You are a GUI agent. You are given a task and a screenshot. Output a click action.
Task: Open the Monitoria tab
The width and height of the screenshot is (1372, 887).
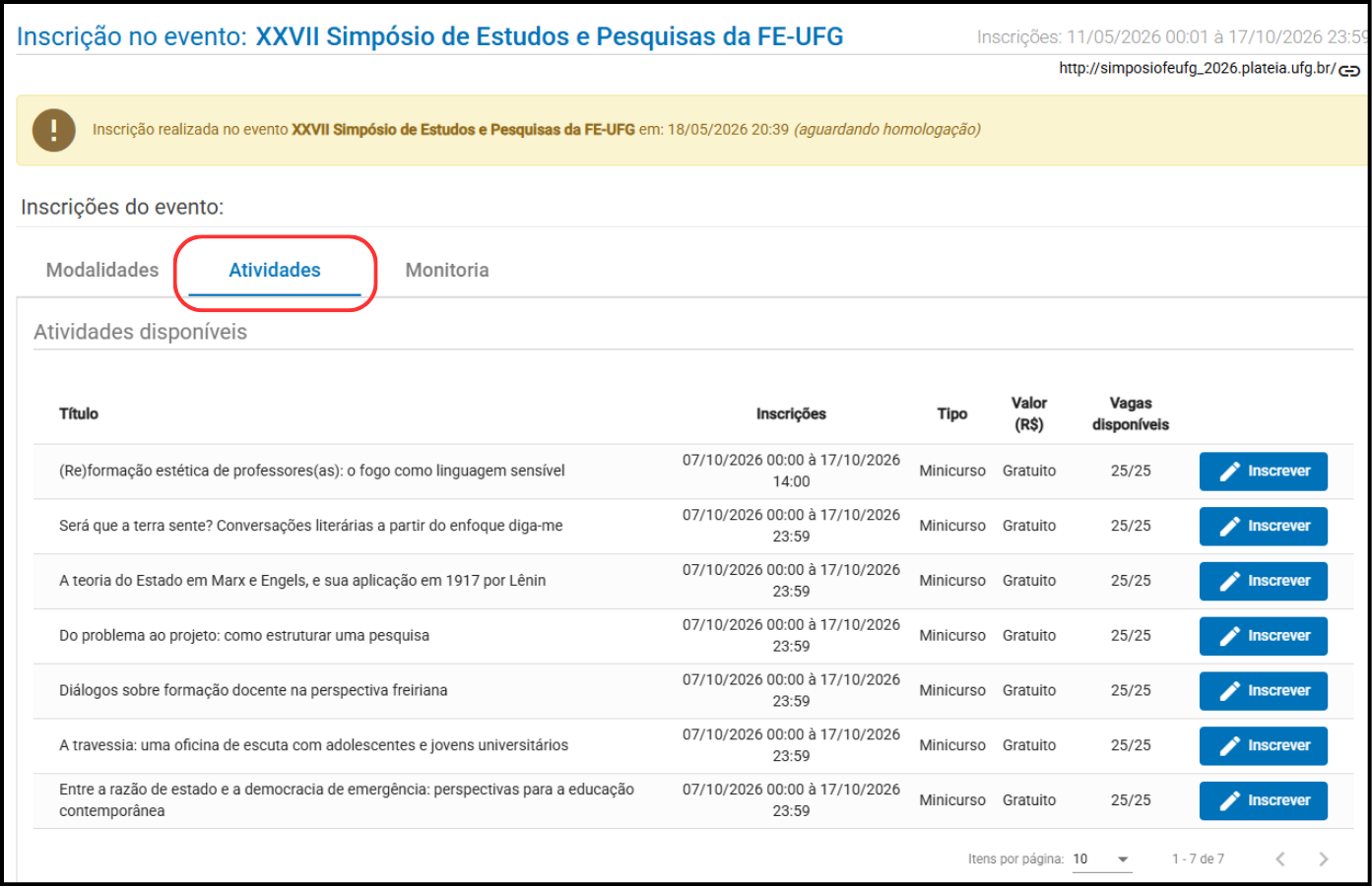(447, 270)
